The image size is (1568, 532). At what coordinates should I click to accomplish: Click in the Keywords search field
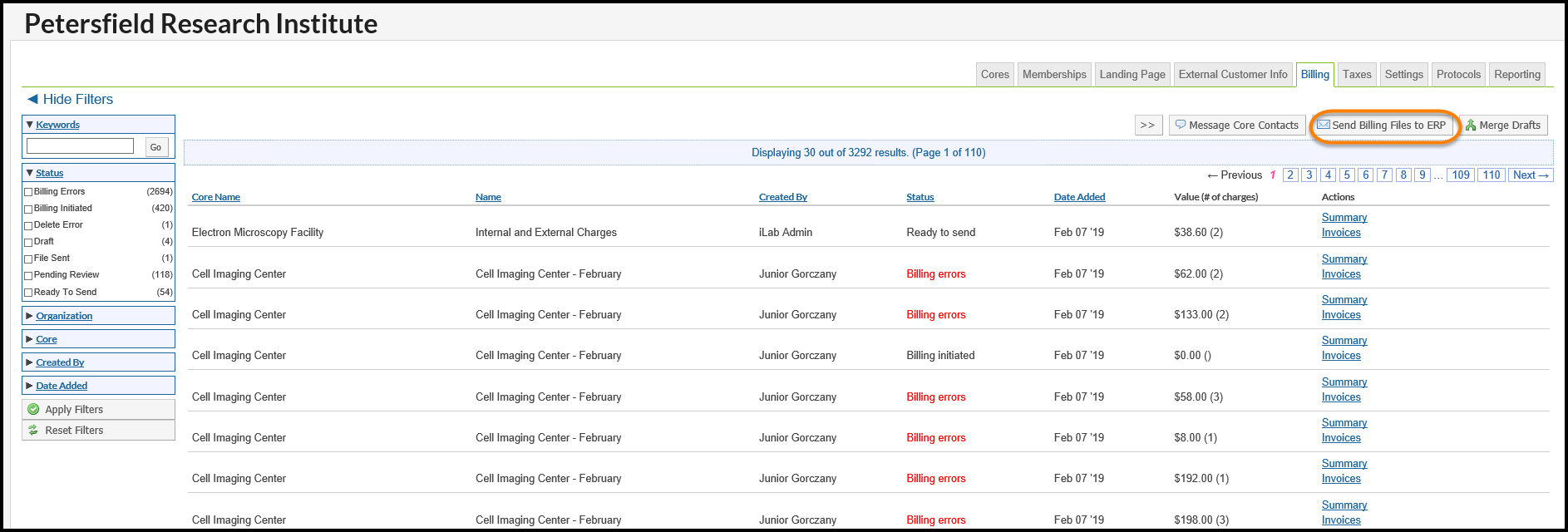(x=80, y=146)
